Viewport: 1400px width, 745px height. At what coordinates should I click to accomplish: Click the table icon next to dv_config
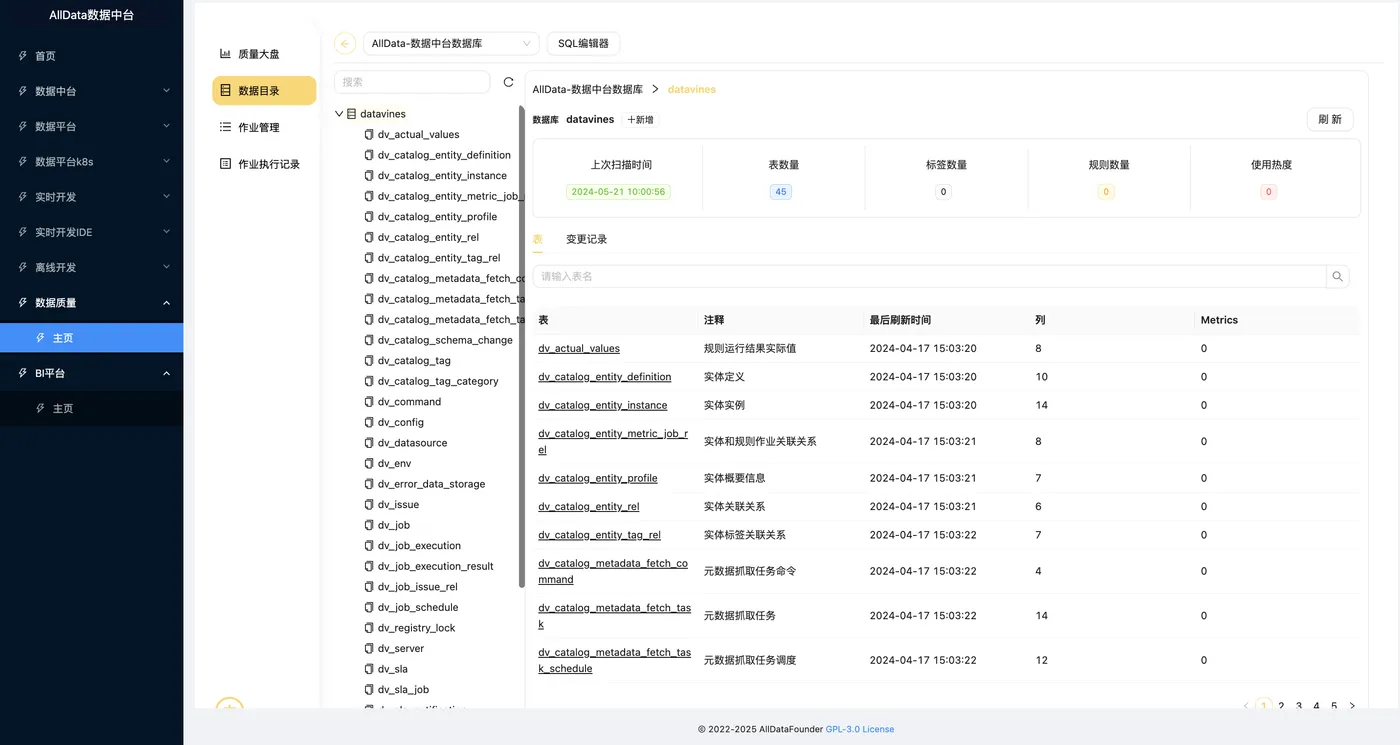point(369,422)
